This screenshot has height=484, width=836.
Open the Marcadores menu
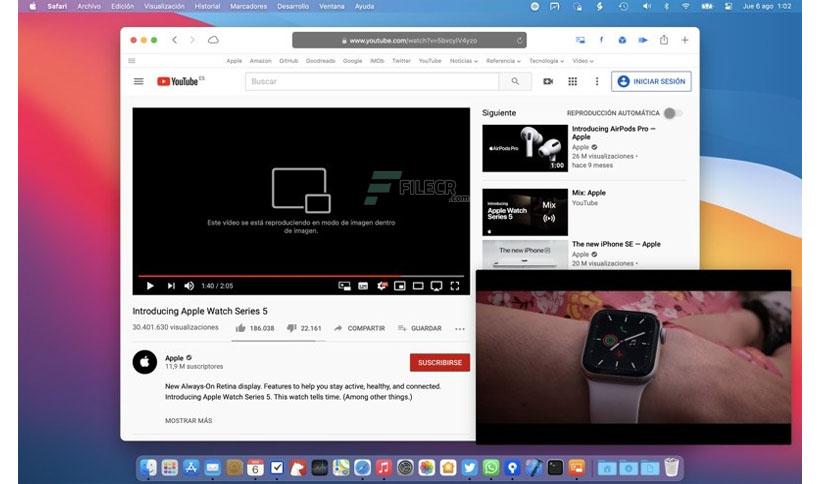[x=248, y=6]
